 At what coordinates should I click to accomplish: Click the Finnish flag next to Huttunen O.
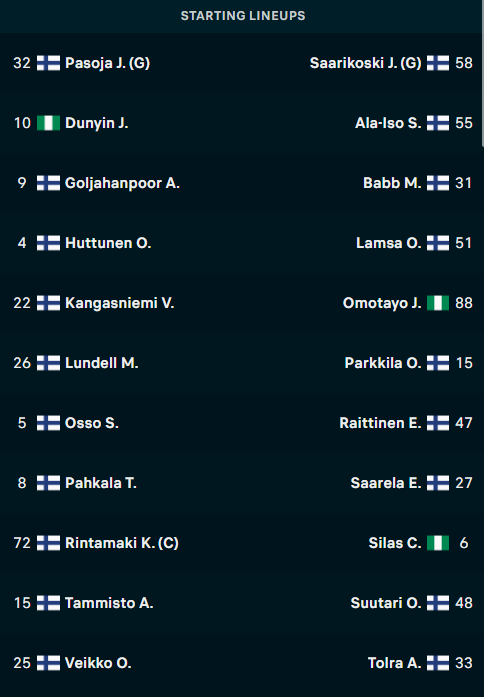(48, 243)
